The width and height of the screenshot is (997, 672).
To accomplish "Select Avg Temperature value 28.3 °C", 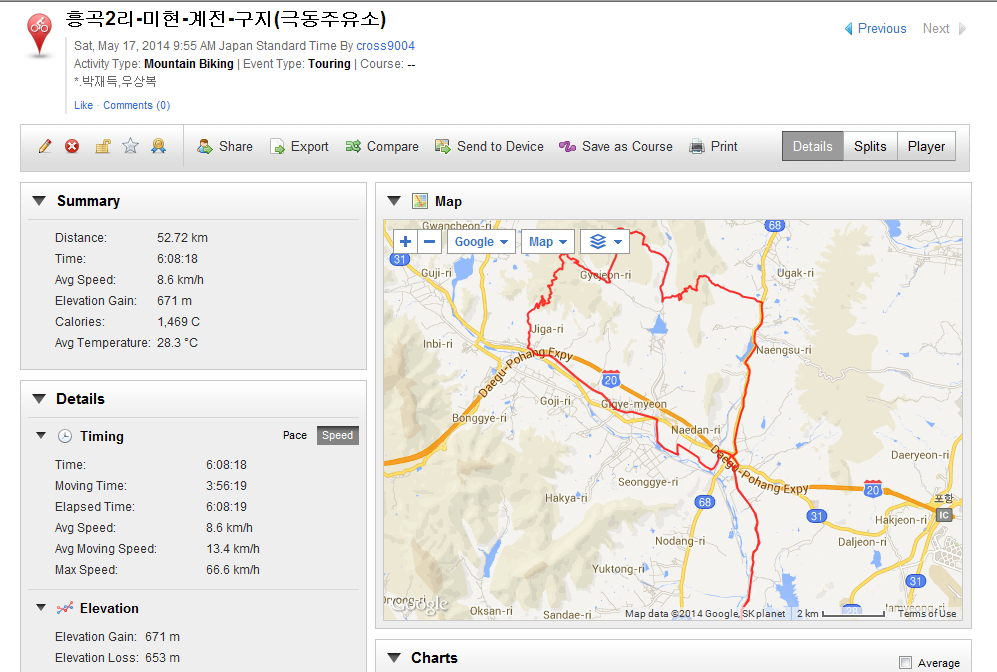I will 177,343.
